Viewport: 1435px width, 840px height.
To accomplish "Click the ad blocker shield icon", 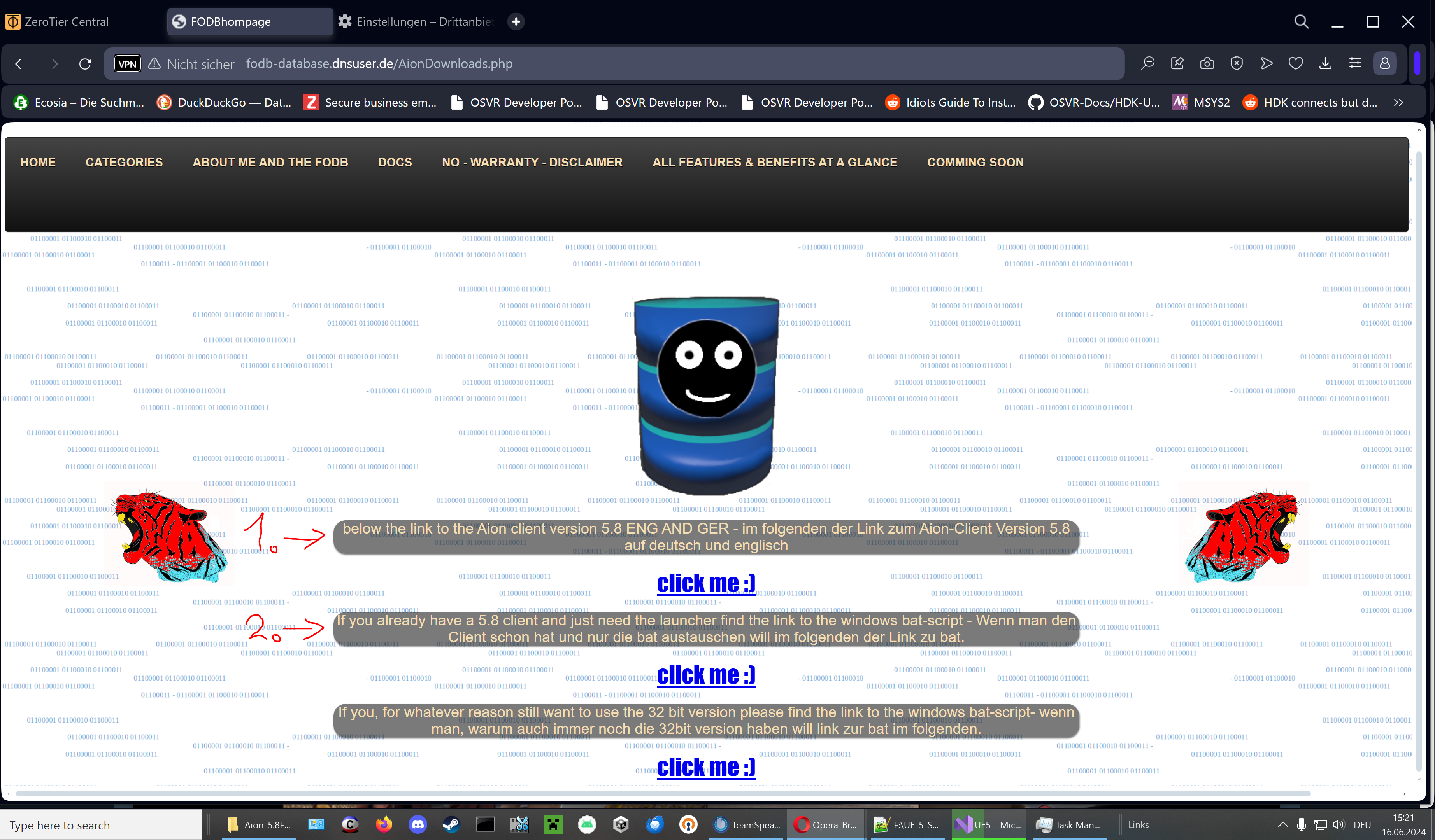I will (1236, 64).
